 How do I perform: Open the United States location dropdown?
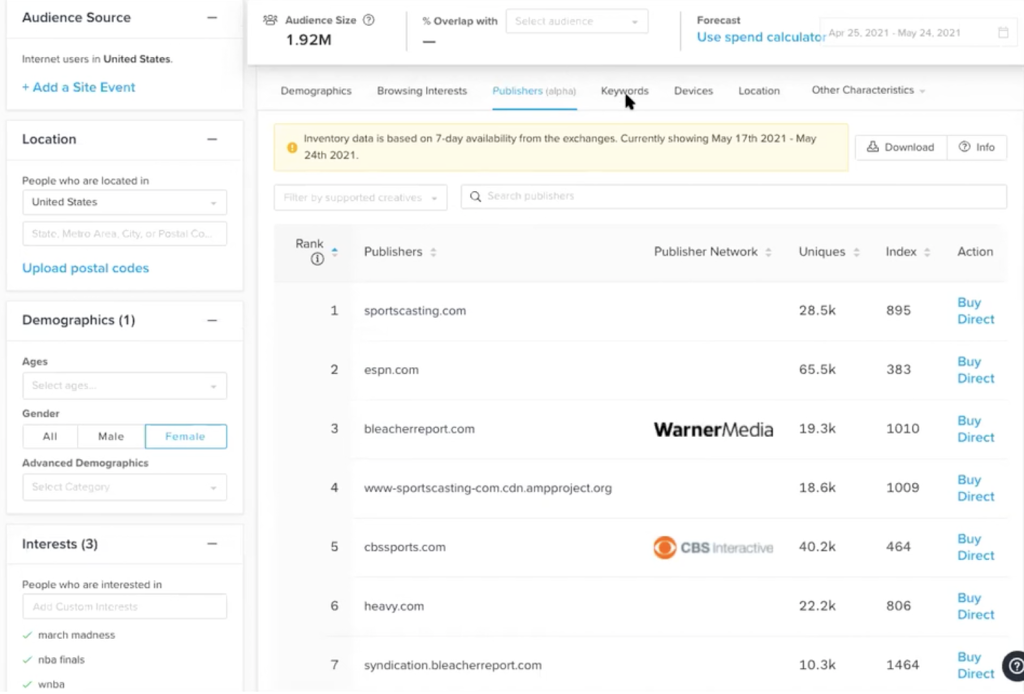(124, 202)
